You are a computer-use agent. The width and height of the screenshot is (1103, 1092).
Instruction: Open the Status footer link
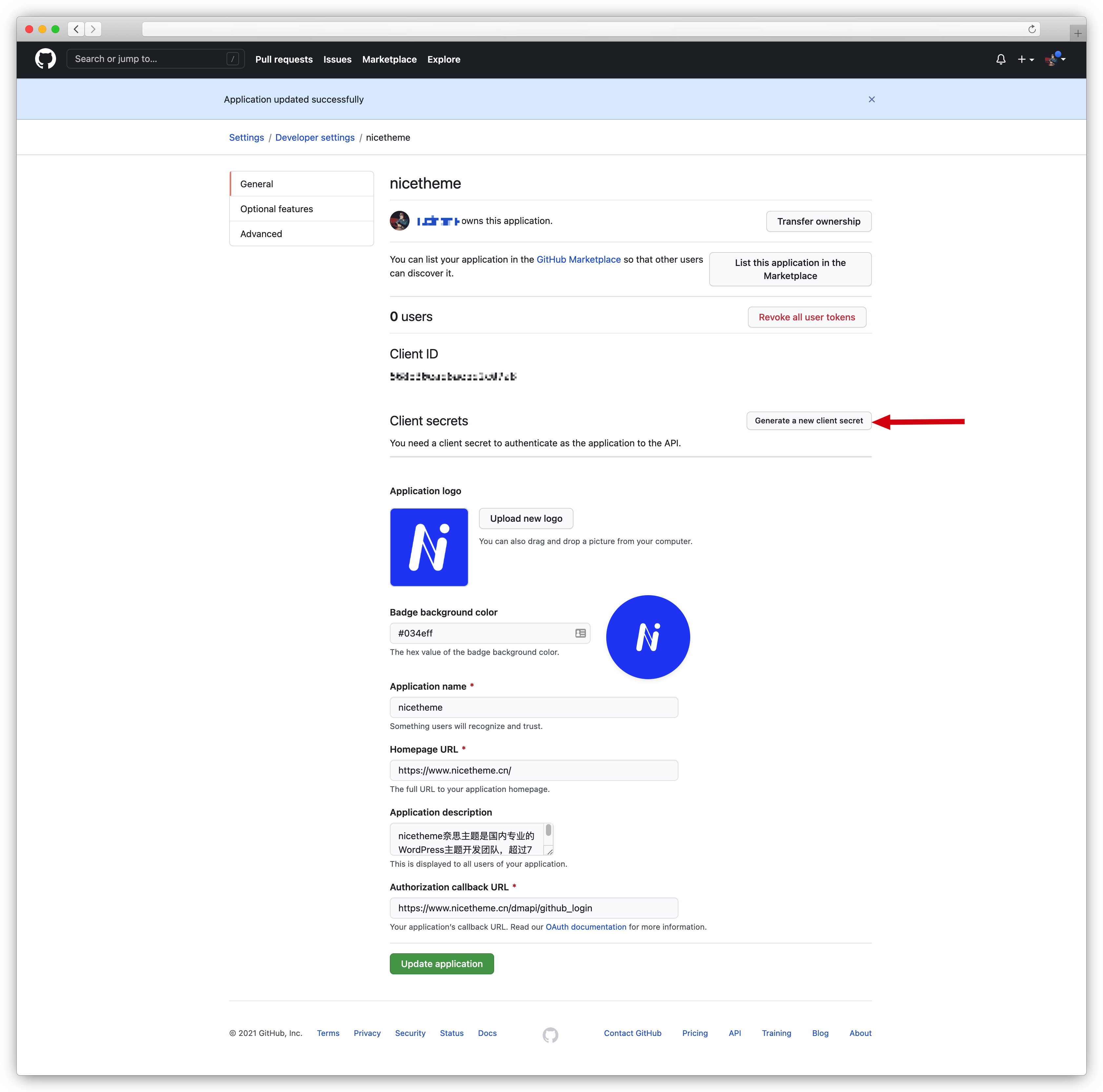[451, 1033]
